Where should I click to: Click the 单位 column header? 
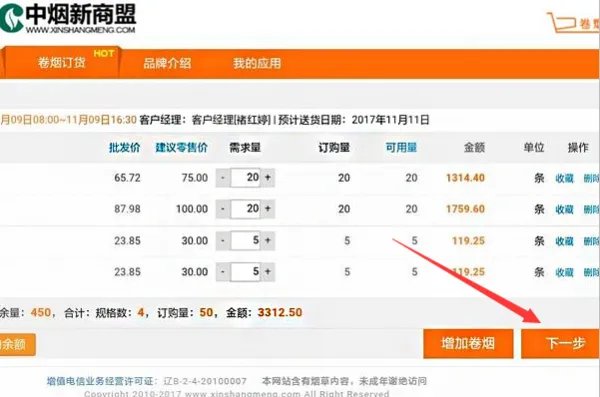point(534,147)
